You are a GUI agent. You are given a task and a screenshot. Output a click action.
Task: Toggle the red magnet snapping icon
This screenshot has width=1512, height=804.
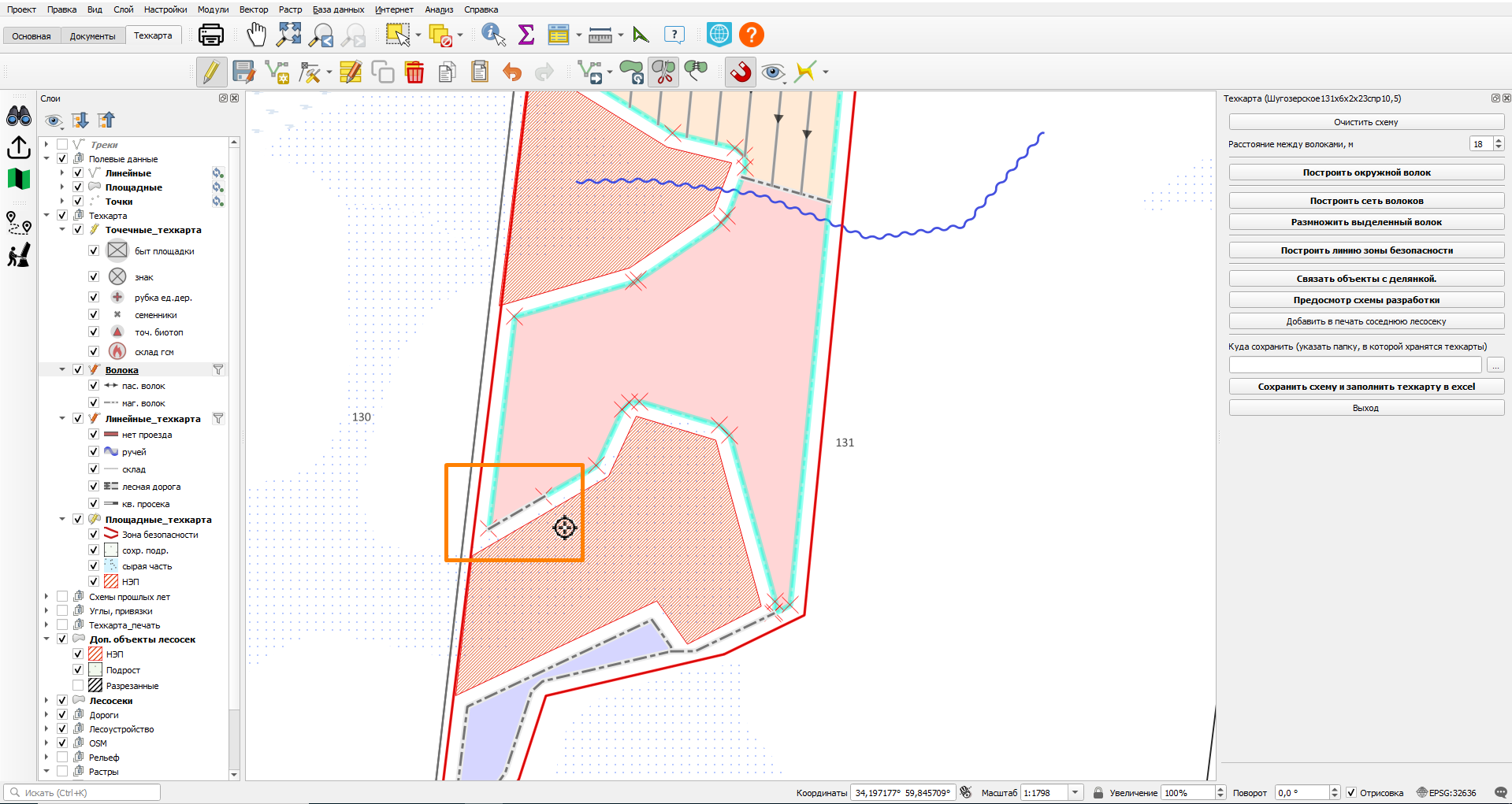point(740,72)
